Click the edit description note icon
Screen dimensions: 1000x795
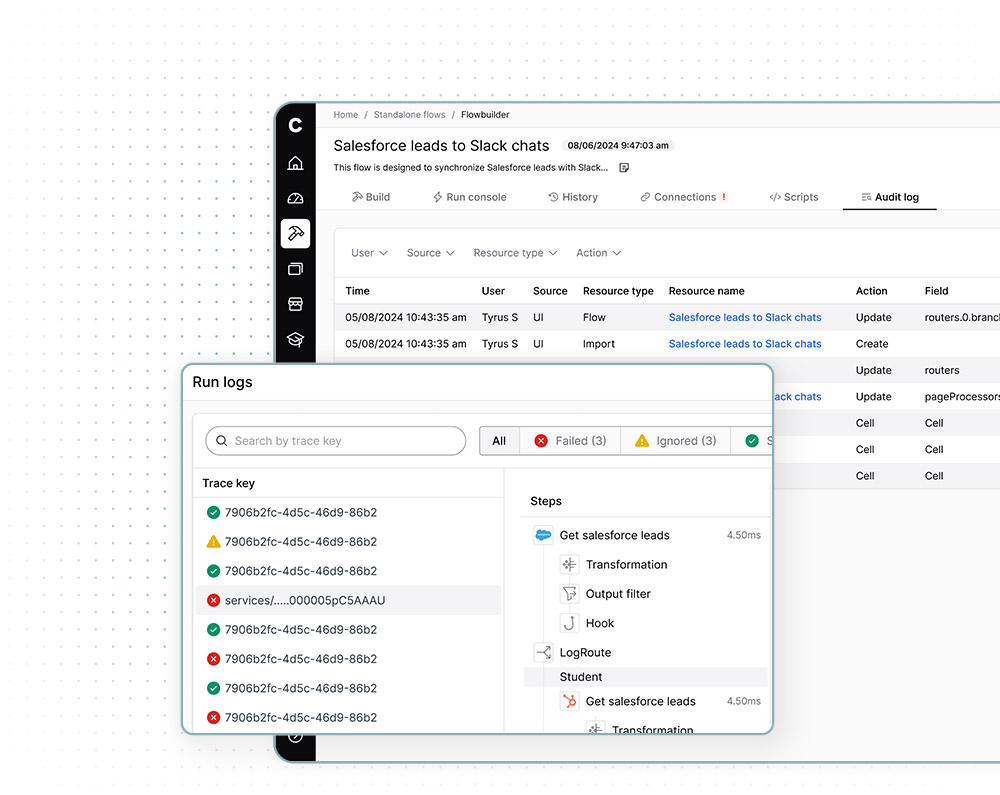[624, 168]
